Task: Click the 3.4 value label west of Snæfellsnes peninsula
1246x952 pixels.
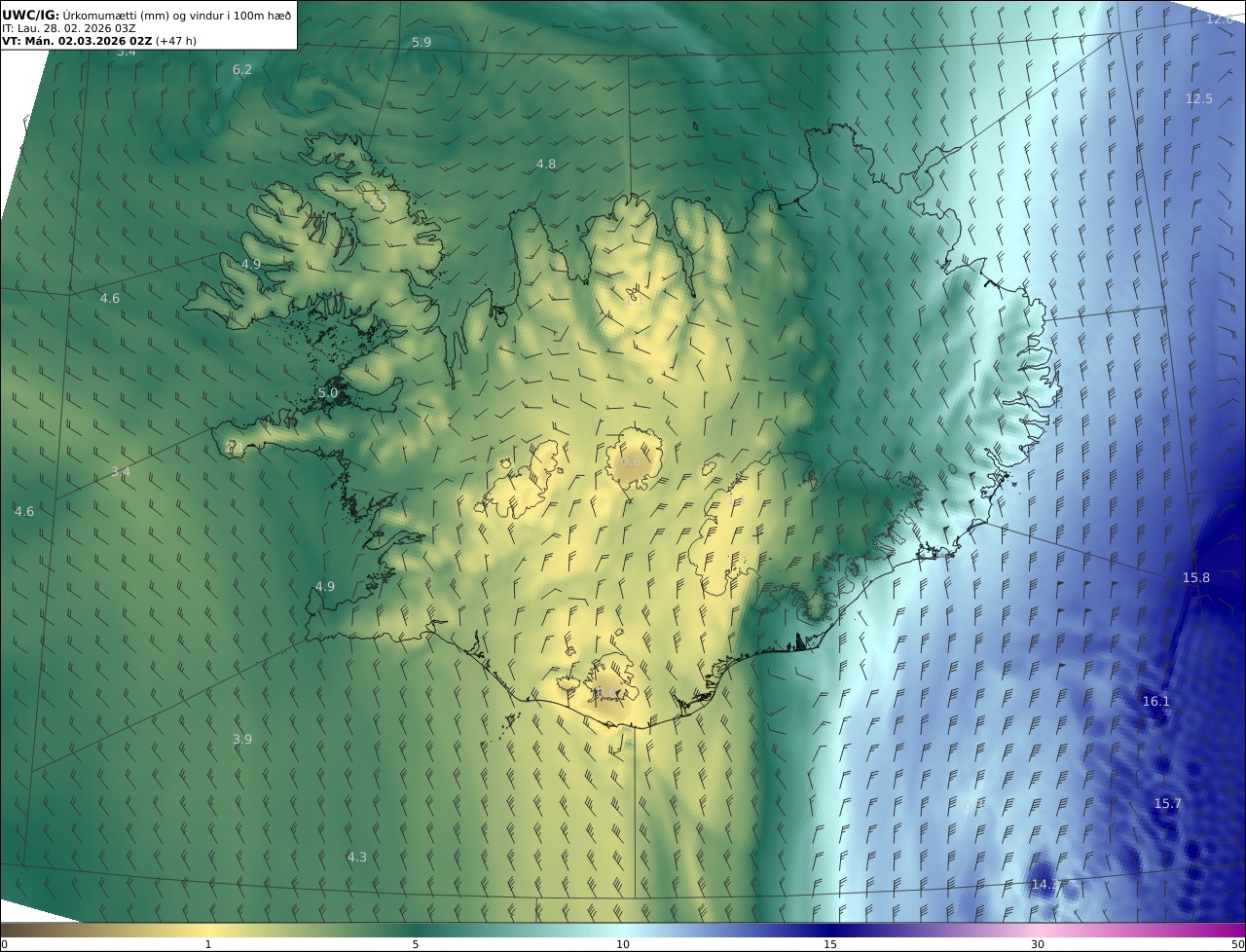Action: tap(121, 472)
